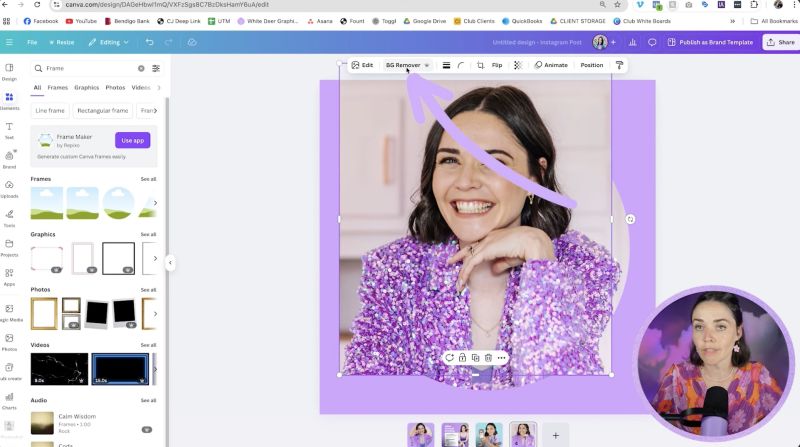Open the Resize menu
The height and width of the screenshot is (447, 800).
coord(62,42)
